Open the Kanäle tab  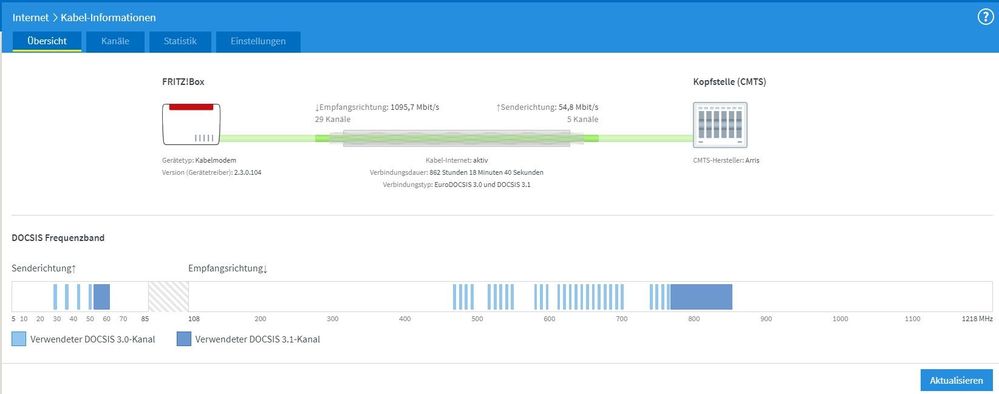coord(115,41)
